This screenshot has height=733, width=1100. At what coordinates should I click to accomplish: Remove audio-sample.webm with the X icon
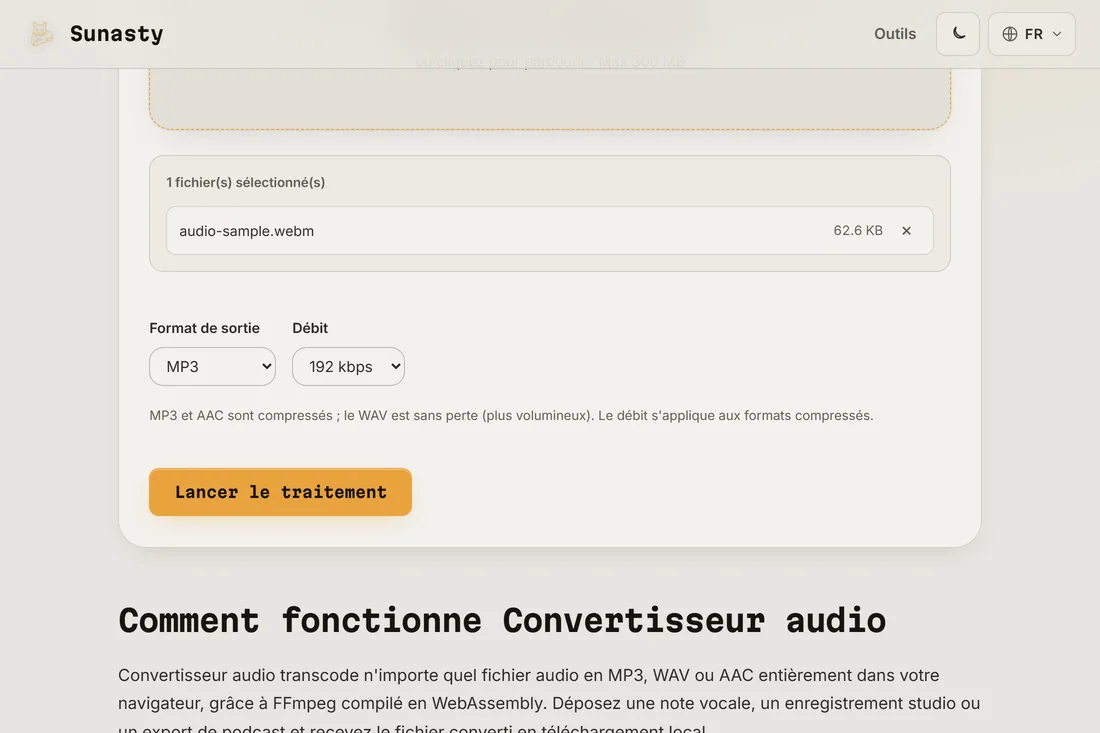point(906,231)
